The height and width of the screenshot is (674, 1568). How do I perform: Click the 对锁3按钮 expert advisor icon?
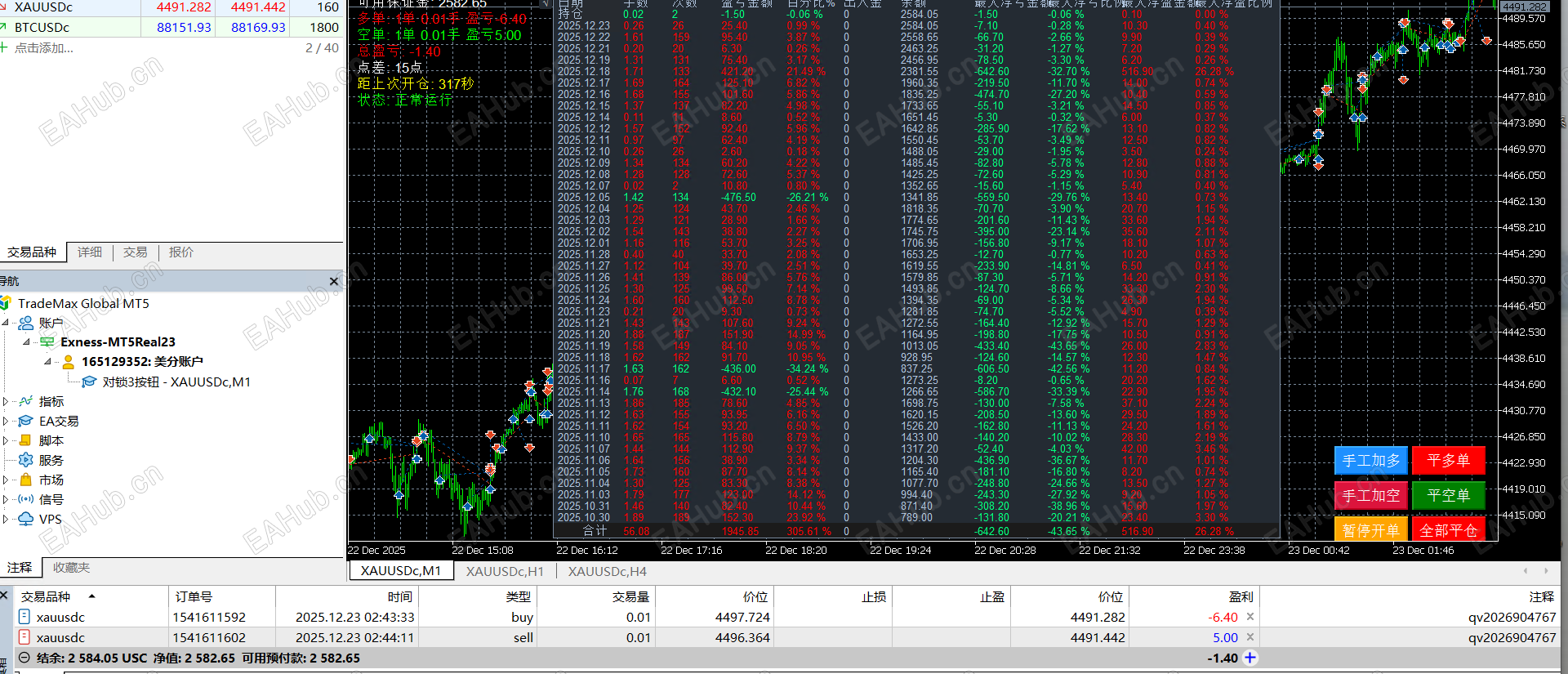pyautogui.click(x=89, y=382)
